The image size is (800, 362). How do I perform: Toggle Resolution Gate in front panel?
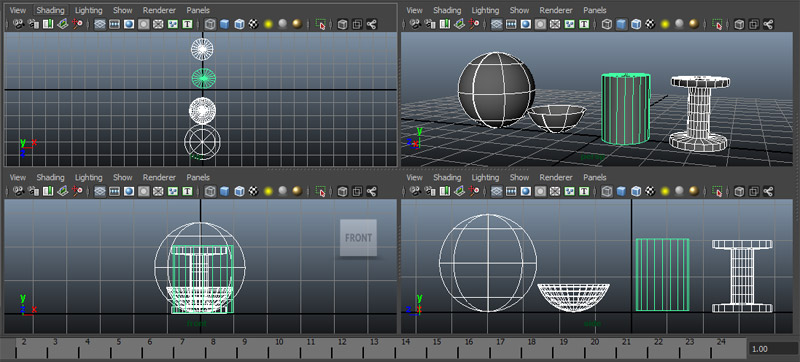click(x=129, y=191)
